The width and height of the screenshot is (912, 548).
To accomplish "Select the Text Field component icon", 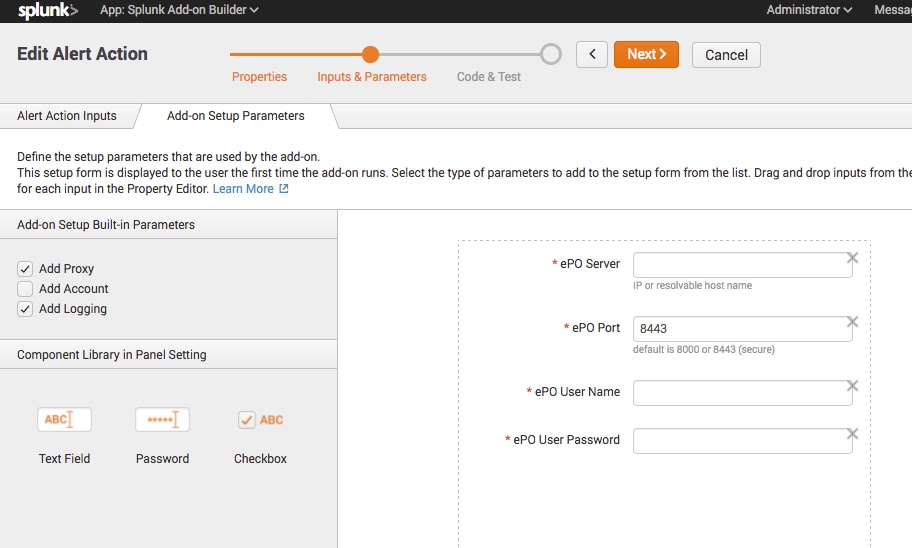I will coord(64,420).
